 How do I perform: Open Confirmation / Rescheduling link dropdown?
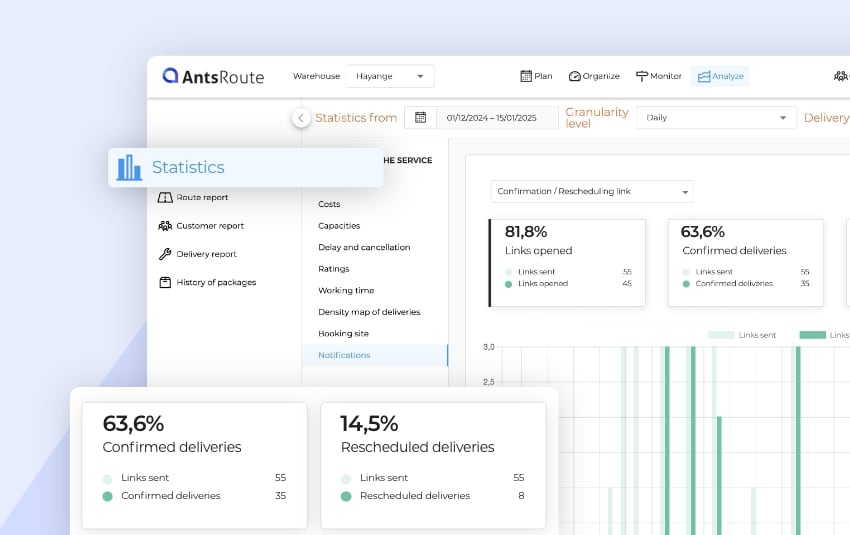[592, 191]
